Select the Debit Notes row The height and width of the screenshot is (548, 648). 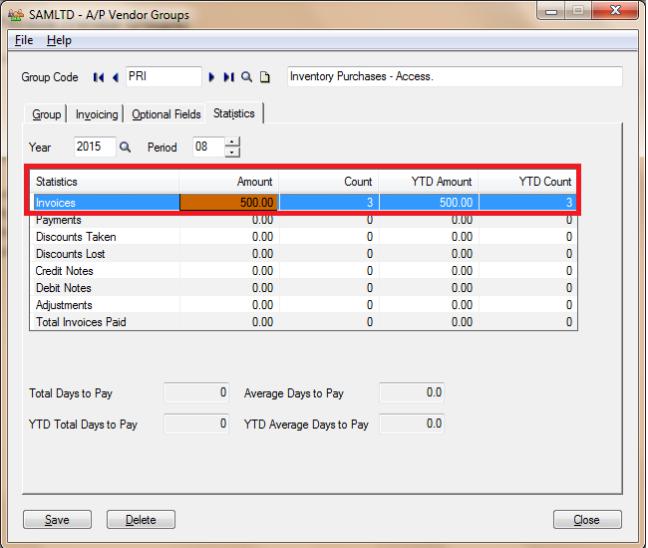point(304,288)
